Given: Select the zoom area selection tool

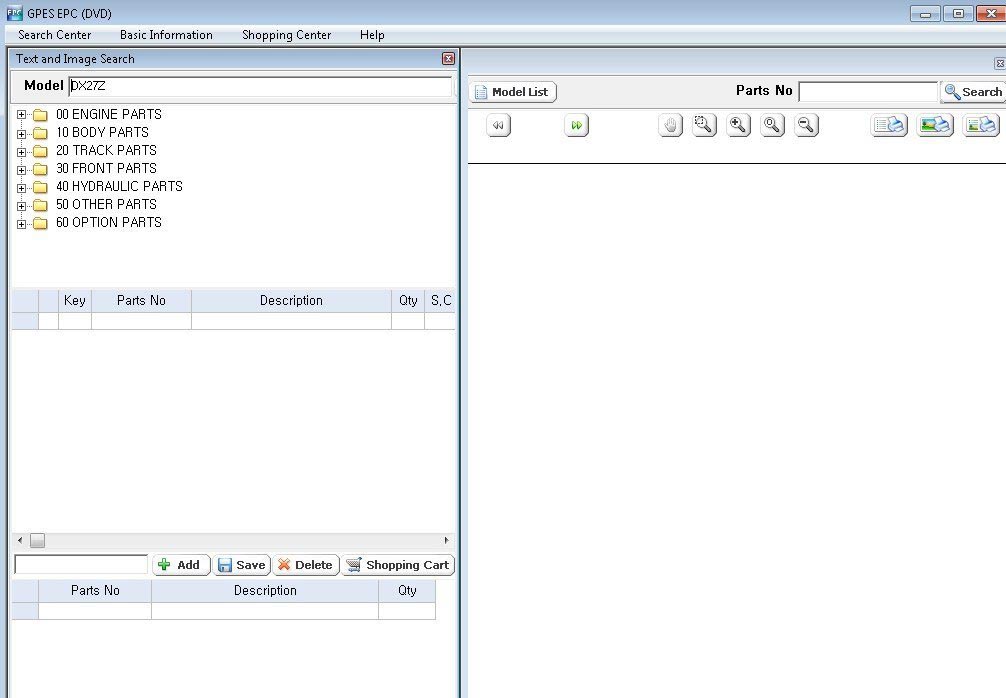Looking at the screenshot, I should click(x=705, y=125).
